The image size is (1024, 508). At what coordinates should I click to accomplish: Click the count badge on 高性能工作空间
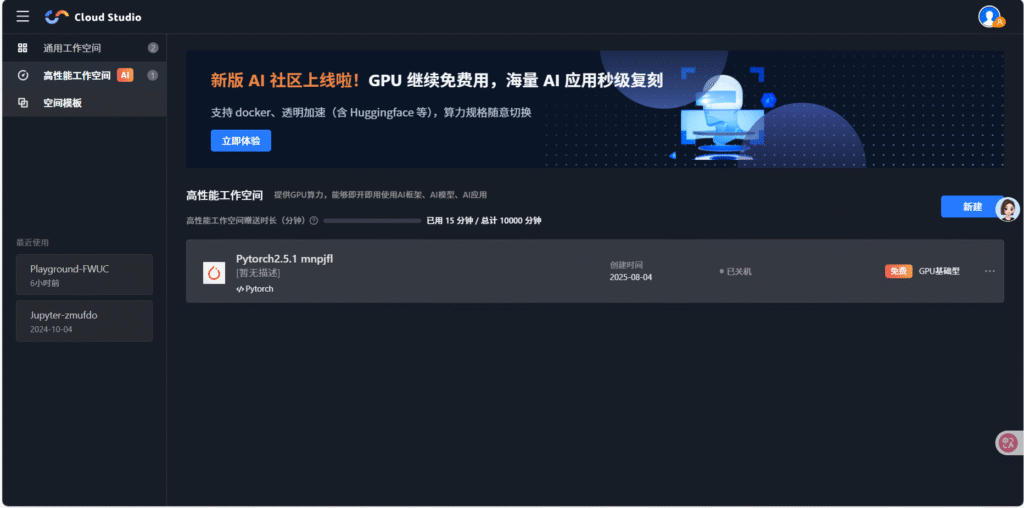point(153,75)
